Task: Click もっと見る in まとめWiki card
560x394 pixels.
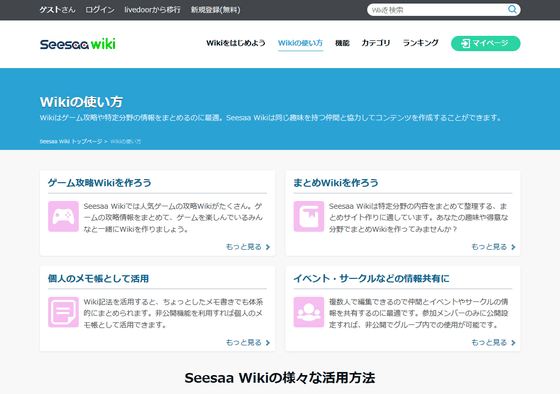Action: pos(493,247)
